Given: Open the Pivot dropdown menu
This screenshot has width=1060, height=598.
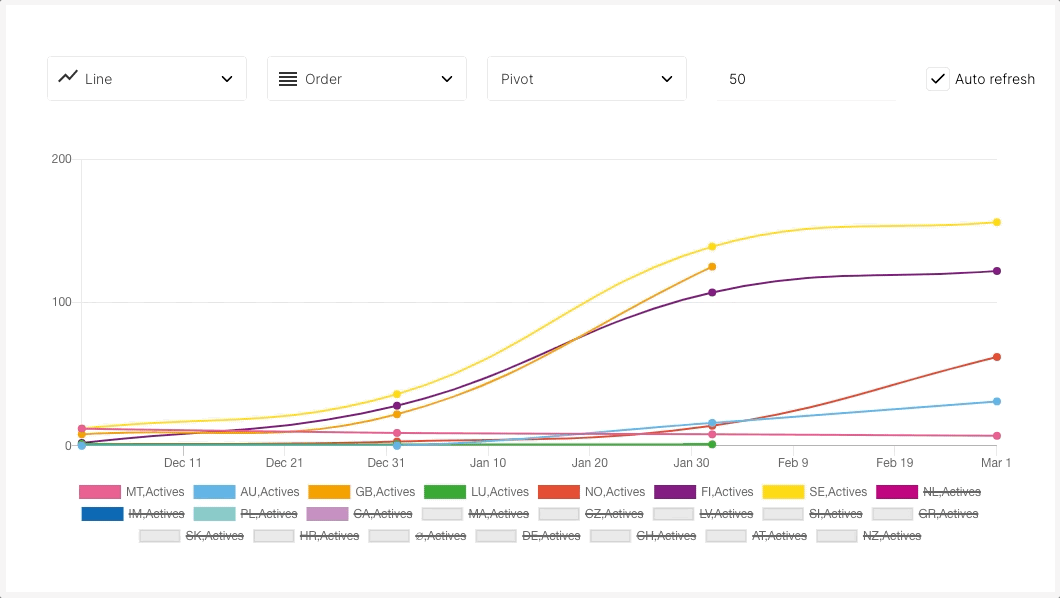Looking at the screenshot, I should (586, 79).
